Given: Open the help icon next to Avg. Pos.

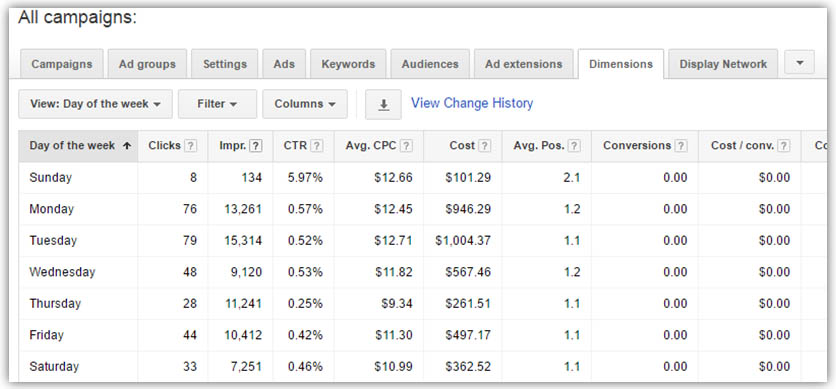Looking at the screenshot, I should [574, 146].
